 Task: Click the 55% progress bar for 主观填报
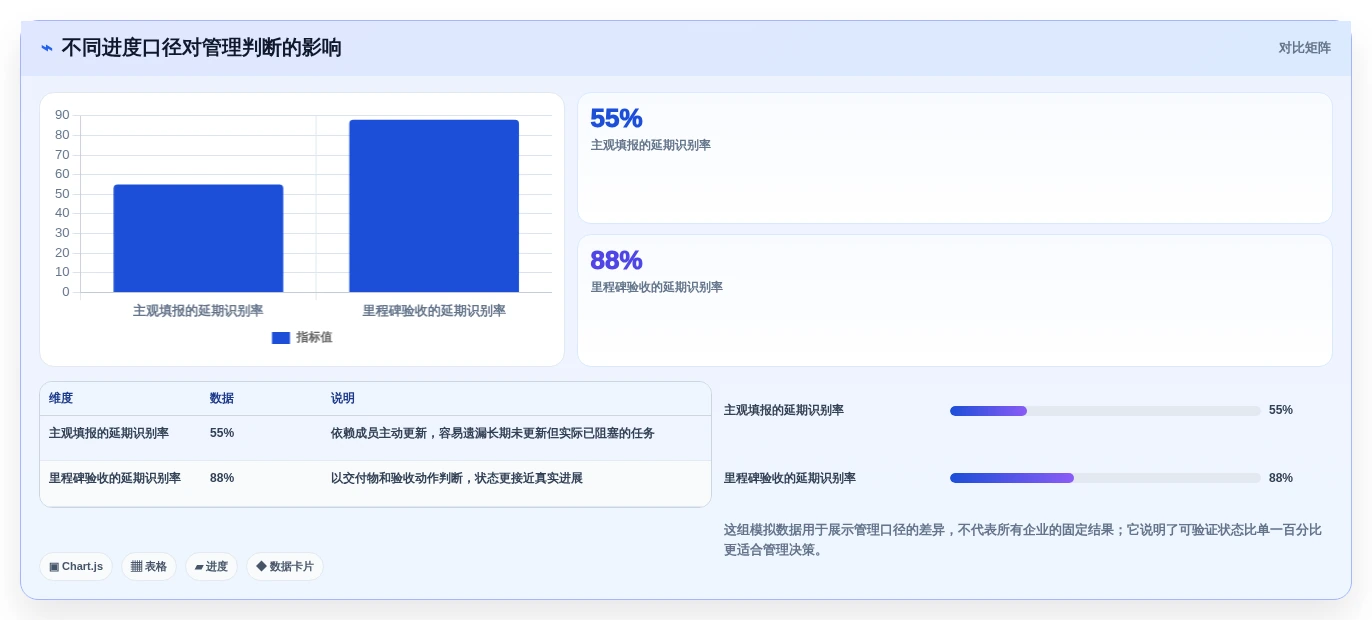[1105, 411]
